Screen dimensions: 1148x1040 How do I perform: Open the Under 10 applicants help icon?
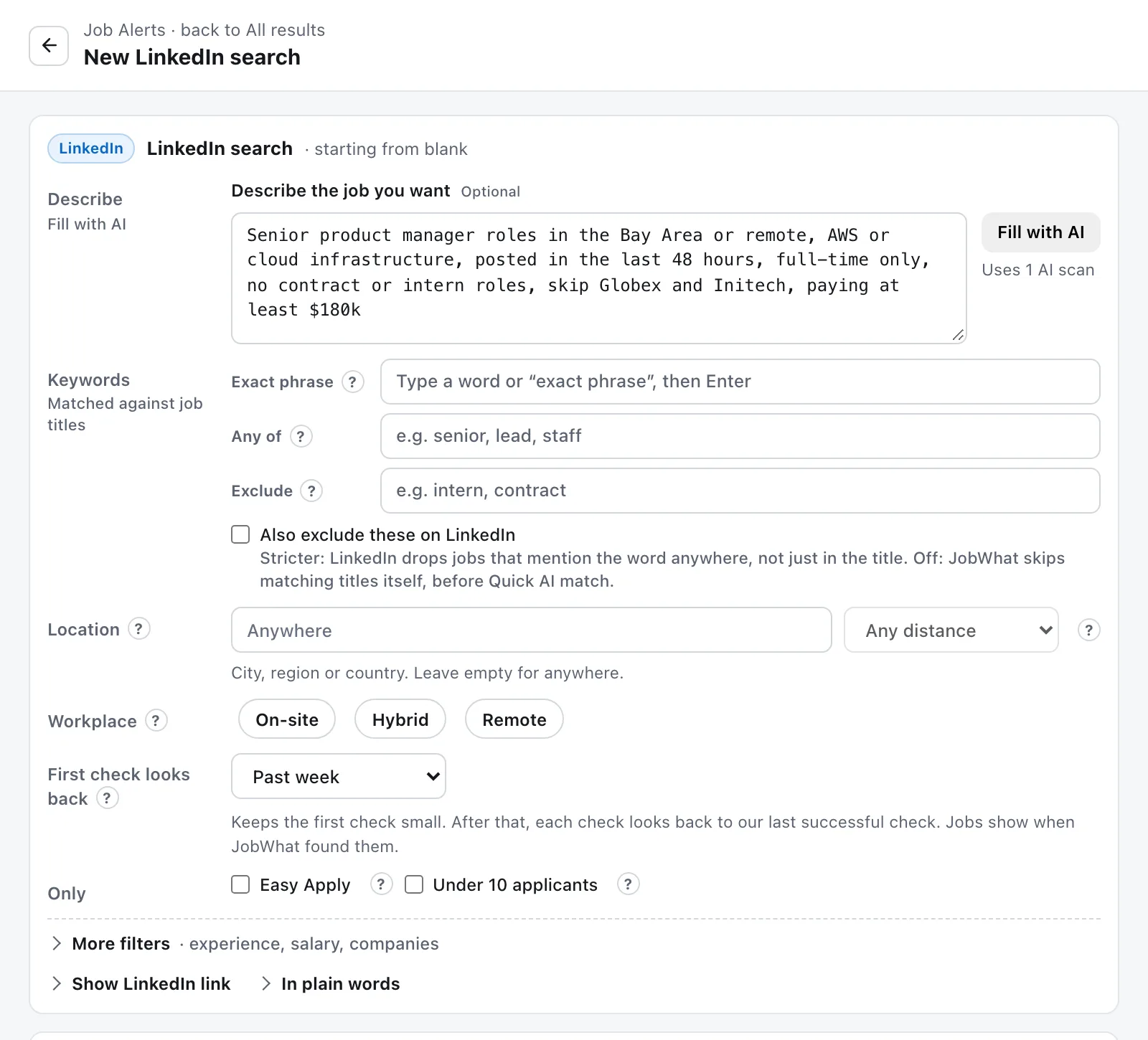click(x=628, y=884)
